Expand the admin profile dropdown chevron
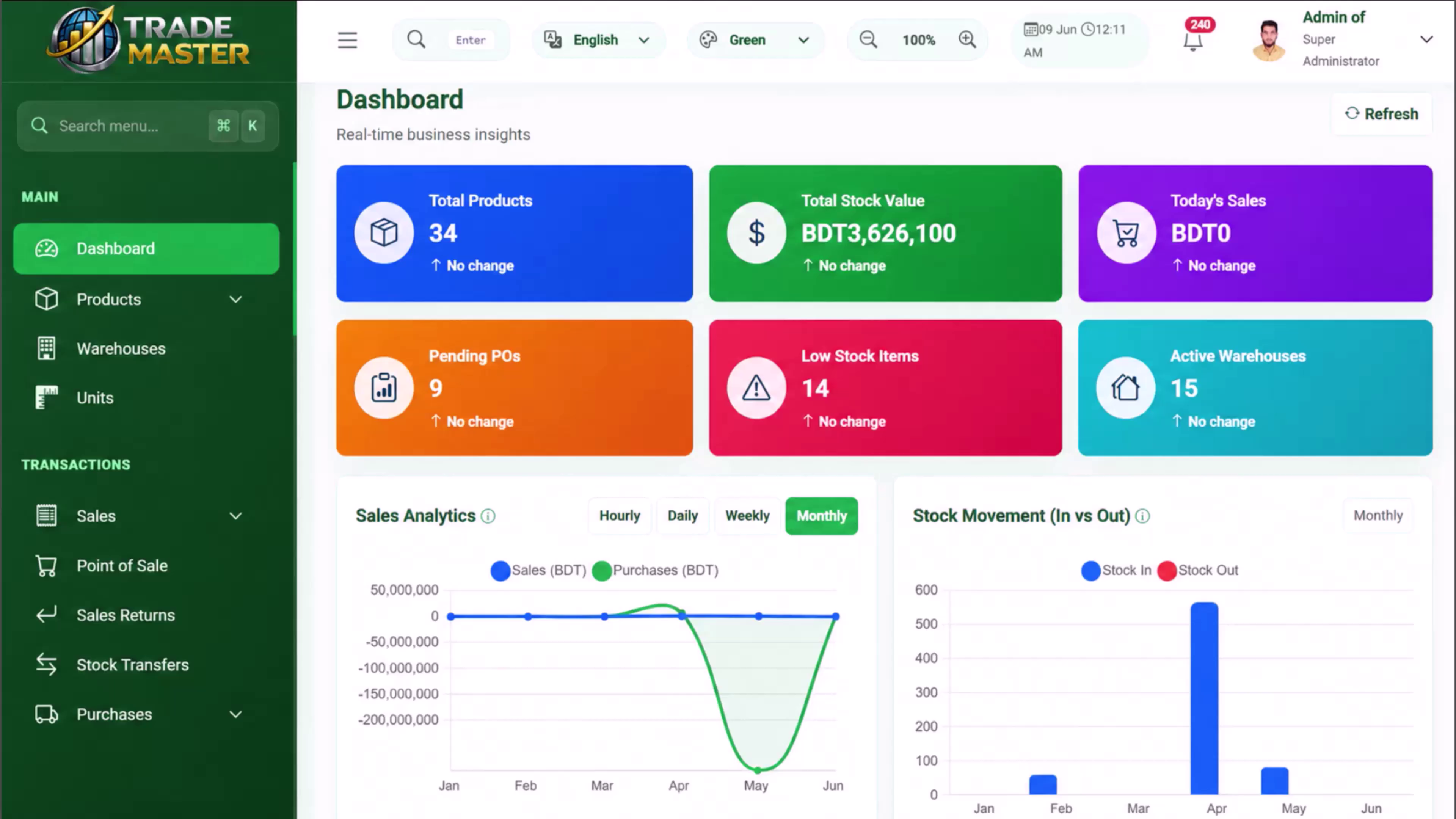Viewport: 1456px width, 819px height. coord(1426,39)
